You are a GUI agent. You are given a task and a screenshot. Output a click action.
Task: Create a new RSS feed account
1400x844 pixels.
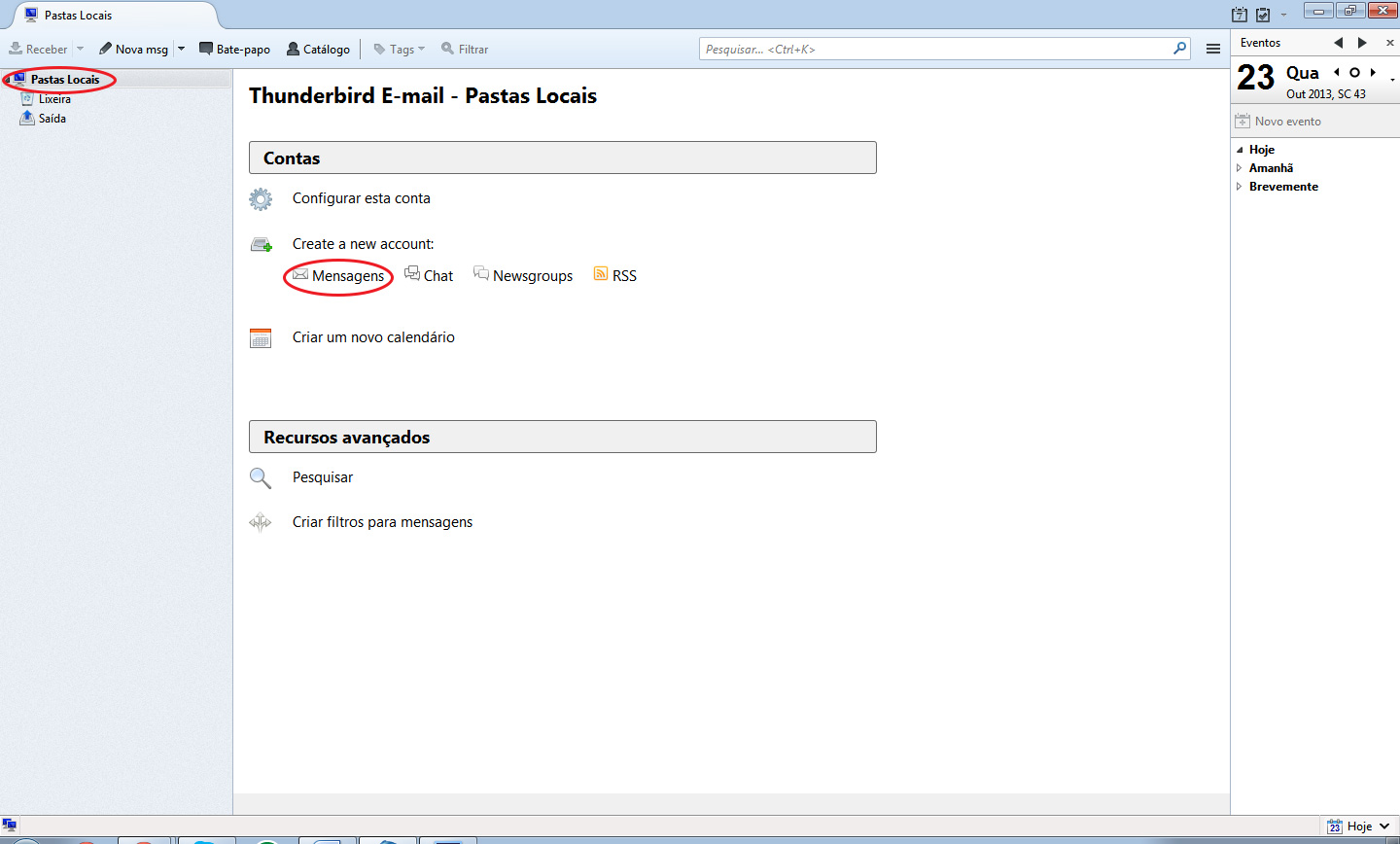coord(615,276)
